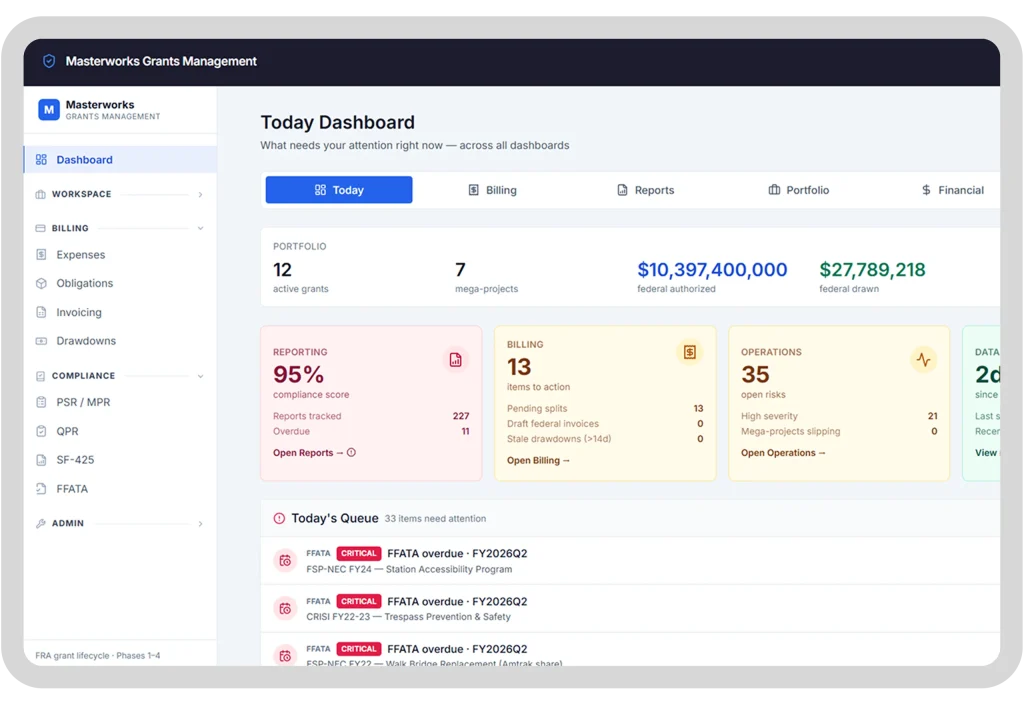Viewport: 1024px width, 705px height.
Task: Switch to the Reports tab
Action: pyautogui.click(x=645, y=190)
